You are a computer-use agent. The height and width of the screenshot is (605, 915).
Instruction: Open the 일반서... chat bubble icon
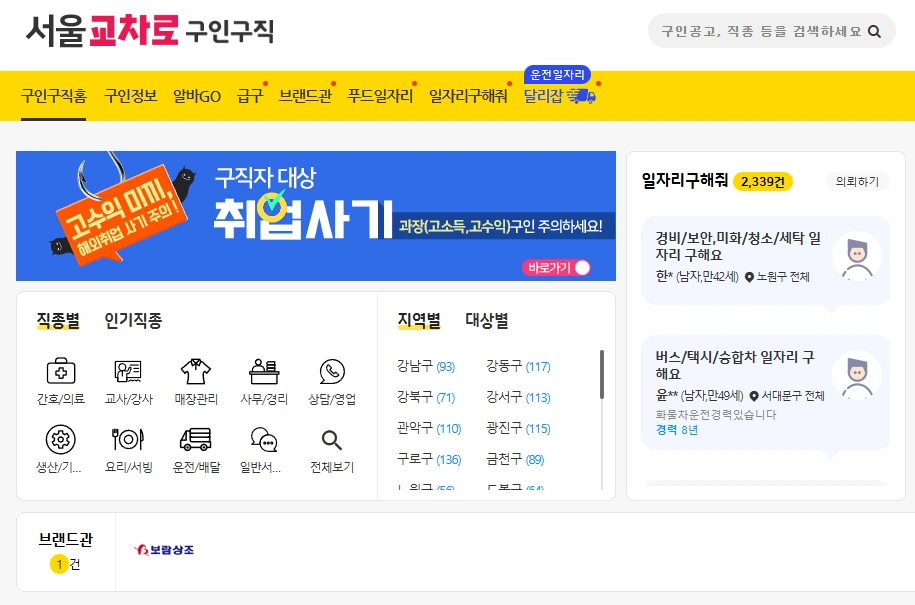pos(264,440)
